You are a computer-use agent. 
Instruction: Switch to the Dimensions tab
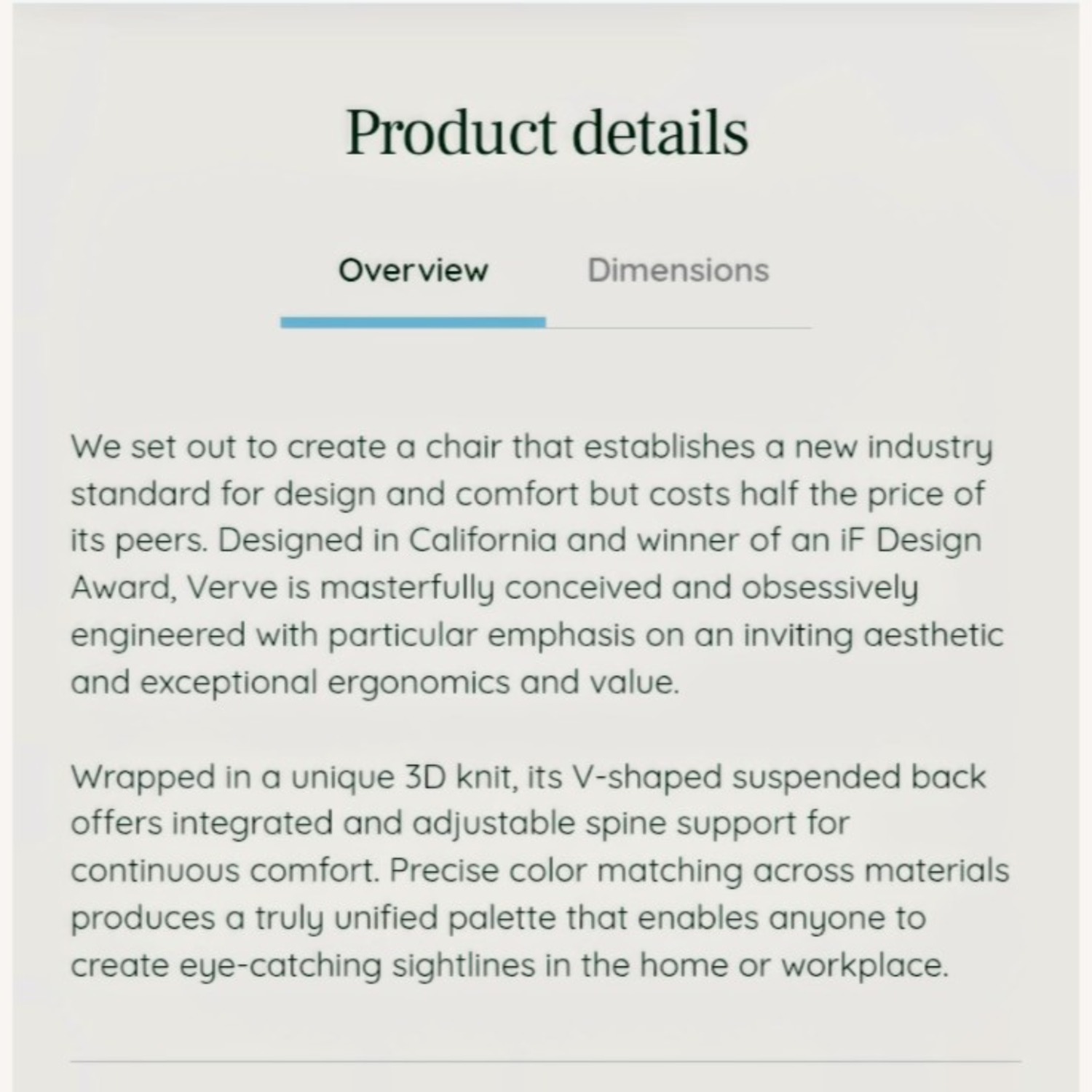[x=678, y=271]
